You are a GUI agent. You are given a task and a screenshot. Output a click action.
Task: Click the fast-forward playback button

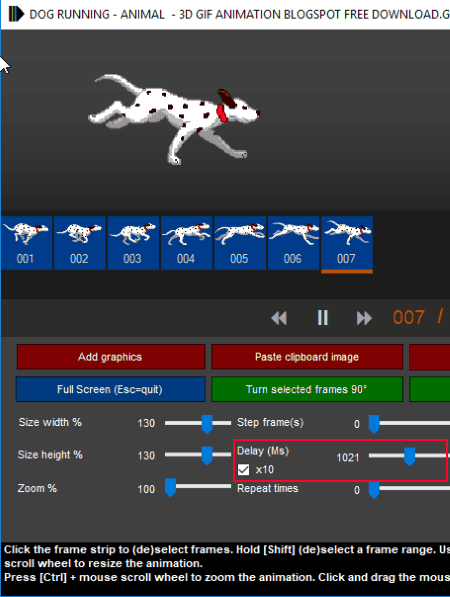pyautogui.click(x=364, y=318)
